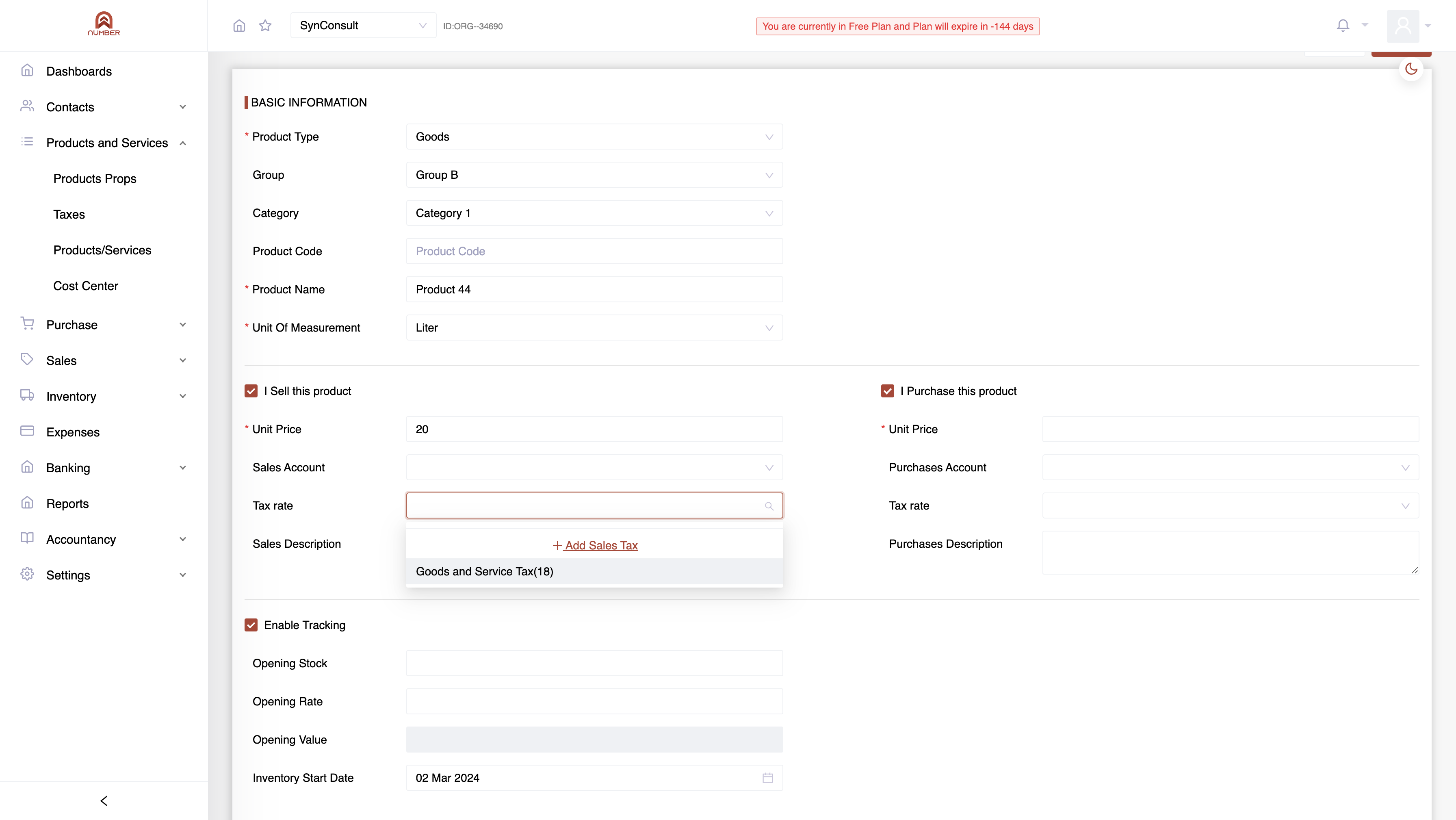Viewport: 1456px width, 820px height.
Task: Click the star favorite icon
Action: click(265, 26)
